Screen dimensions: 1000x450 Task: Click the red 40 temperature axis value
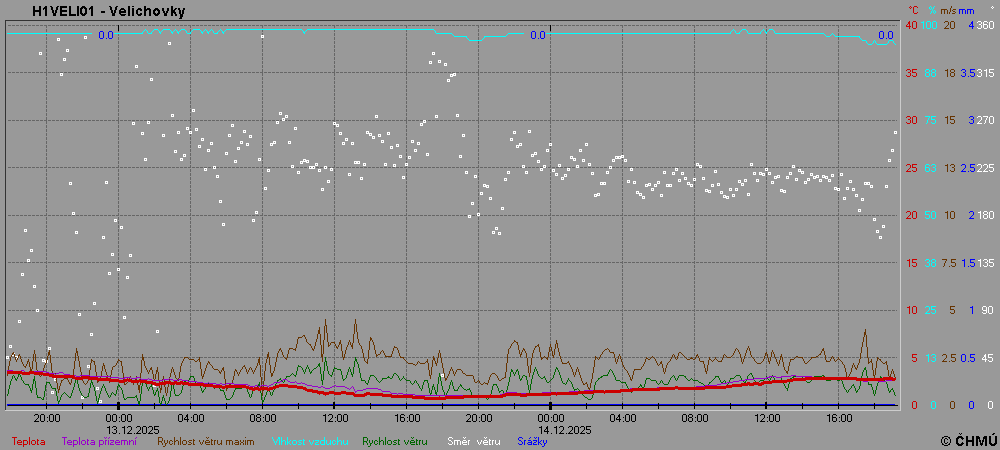911,25
